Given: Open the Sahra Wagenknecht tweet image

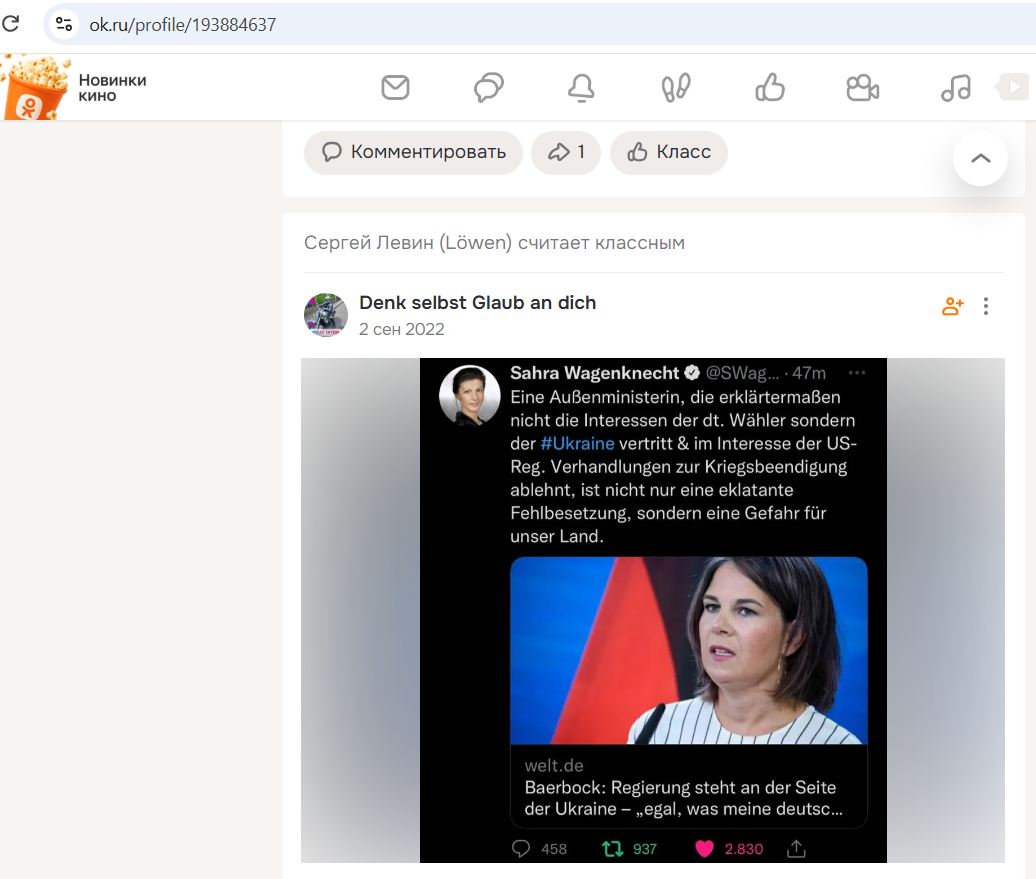Looking at the screenshot, I should [653, 610].
